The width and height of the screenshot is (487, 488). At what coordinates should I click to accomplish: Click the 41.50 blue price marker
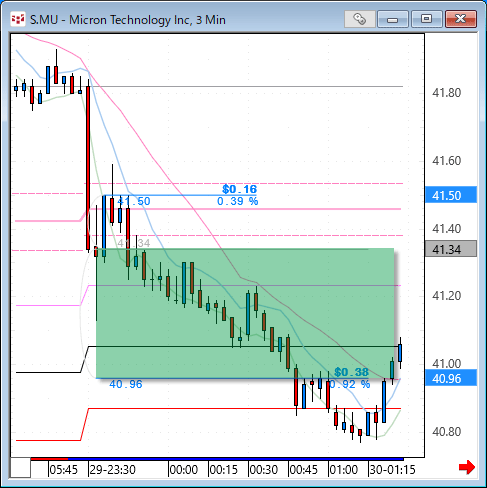(x=451, y=195)
